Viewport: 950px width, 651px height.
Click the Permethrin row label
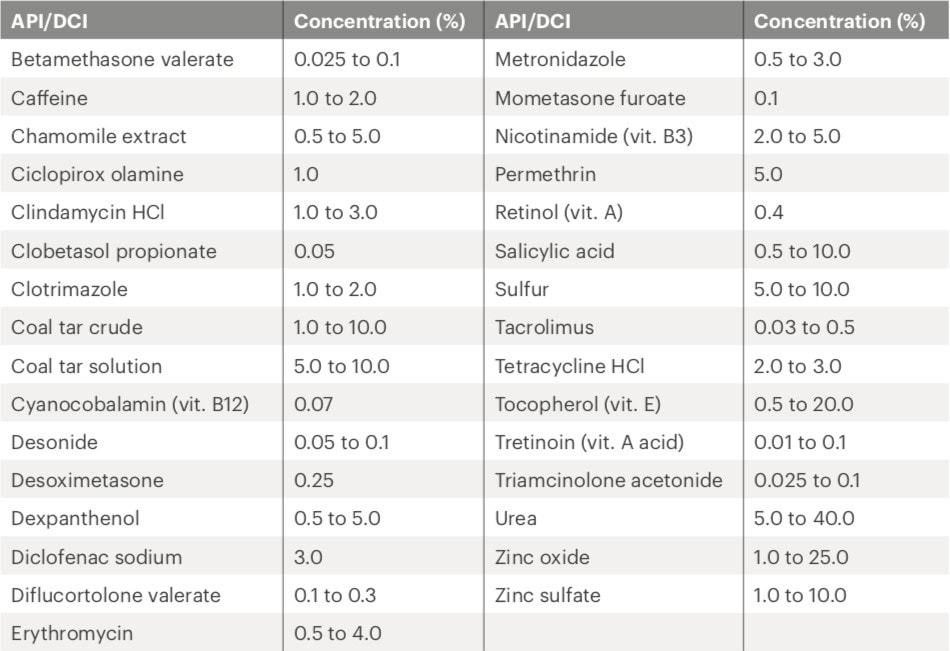(545, 174)
